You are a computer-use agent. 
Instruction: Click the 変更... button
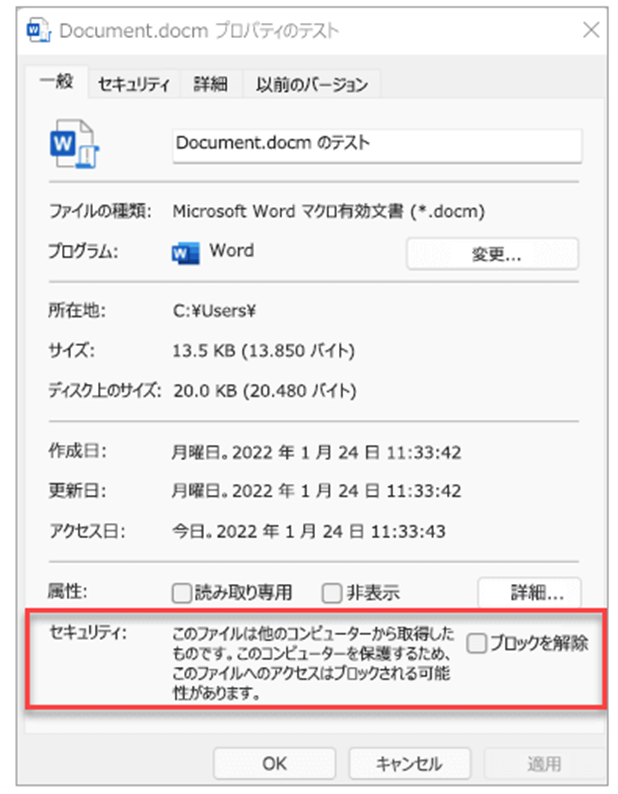(492, 254)
